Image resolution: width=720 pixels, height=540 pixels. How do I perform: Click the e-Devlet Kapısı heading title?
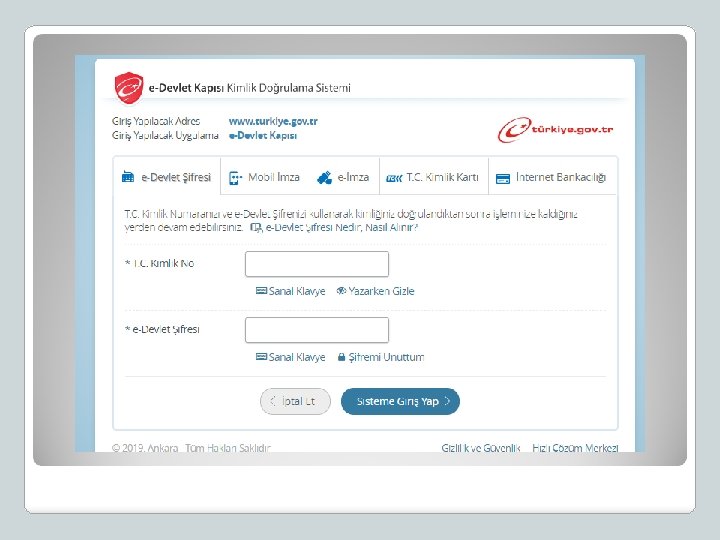[x=249, y=88]
